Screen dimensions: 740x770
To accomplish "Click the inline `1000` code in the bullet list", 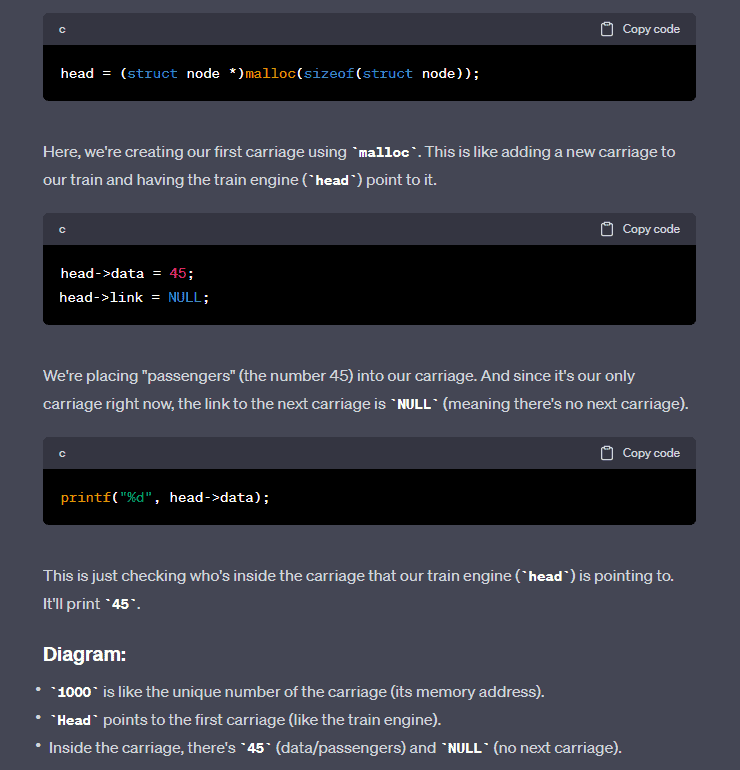I will pyautogui.click(x=74, y=692).
